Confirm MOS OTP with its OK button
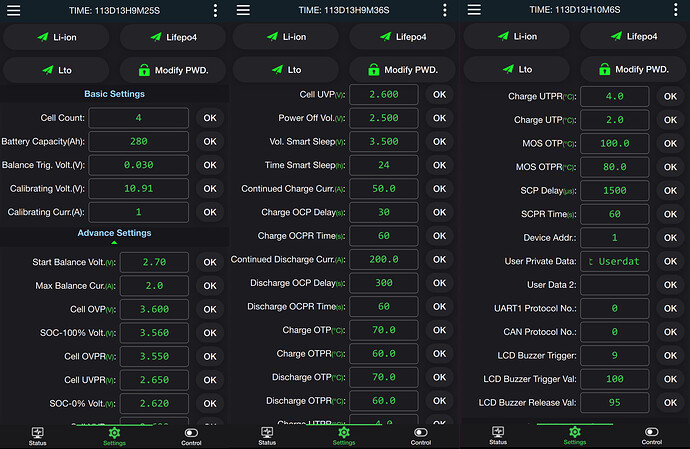Image resolution: width=690 pixels, height=449 pixels. tap(670, 144)
